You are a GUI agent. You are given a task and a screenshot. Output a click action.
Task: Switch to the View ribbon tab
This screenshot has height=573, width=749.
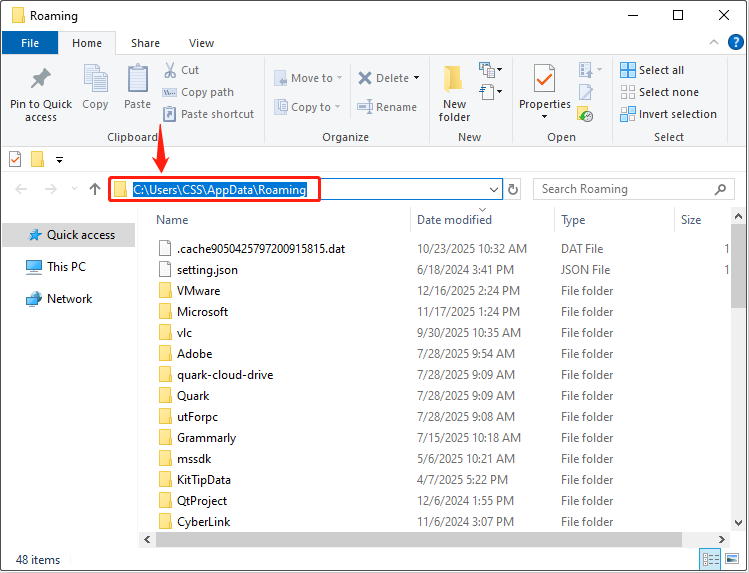point(201,43)
